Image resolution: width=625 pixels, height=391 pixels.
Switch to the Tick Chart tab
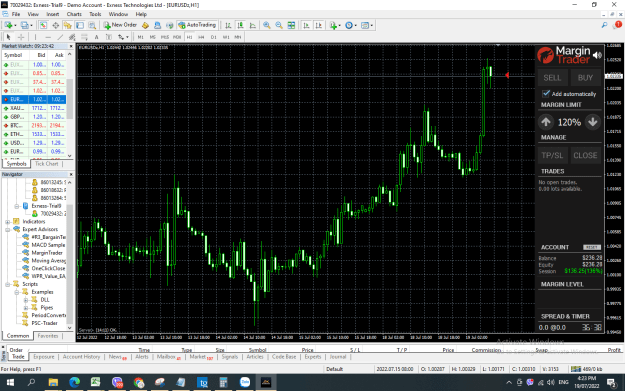pos(47,164)
